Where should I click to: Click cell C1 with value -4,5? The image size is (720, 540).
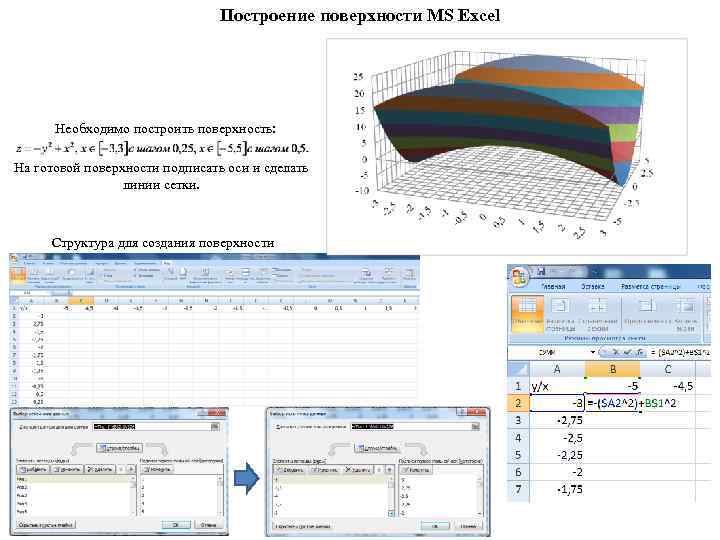coord(668,386)
